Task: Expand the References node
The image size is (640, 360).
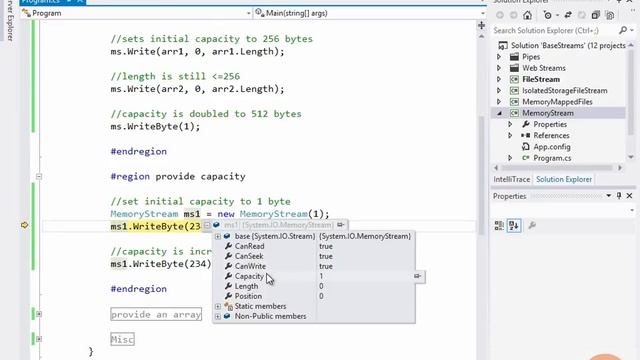Action: click(x=510, y=136)
